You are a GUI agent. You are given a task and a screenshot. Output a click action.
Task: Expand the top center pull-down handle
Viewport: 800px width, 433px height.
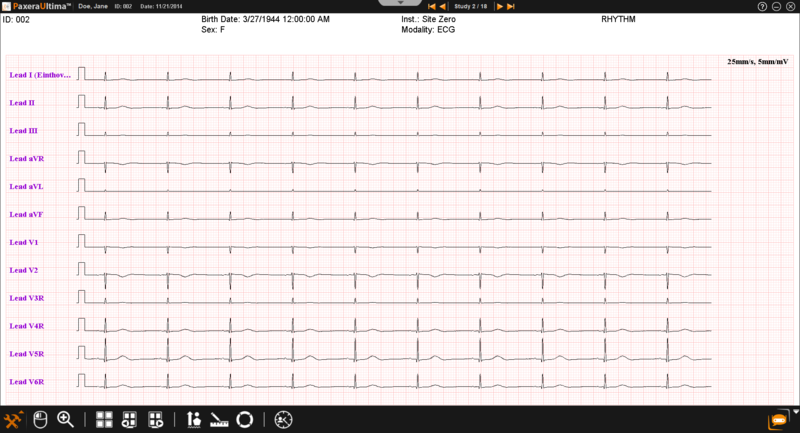click(x=400, y=4)
